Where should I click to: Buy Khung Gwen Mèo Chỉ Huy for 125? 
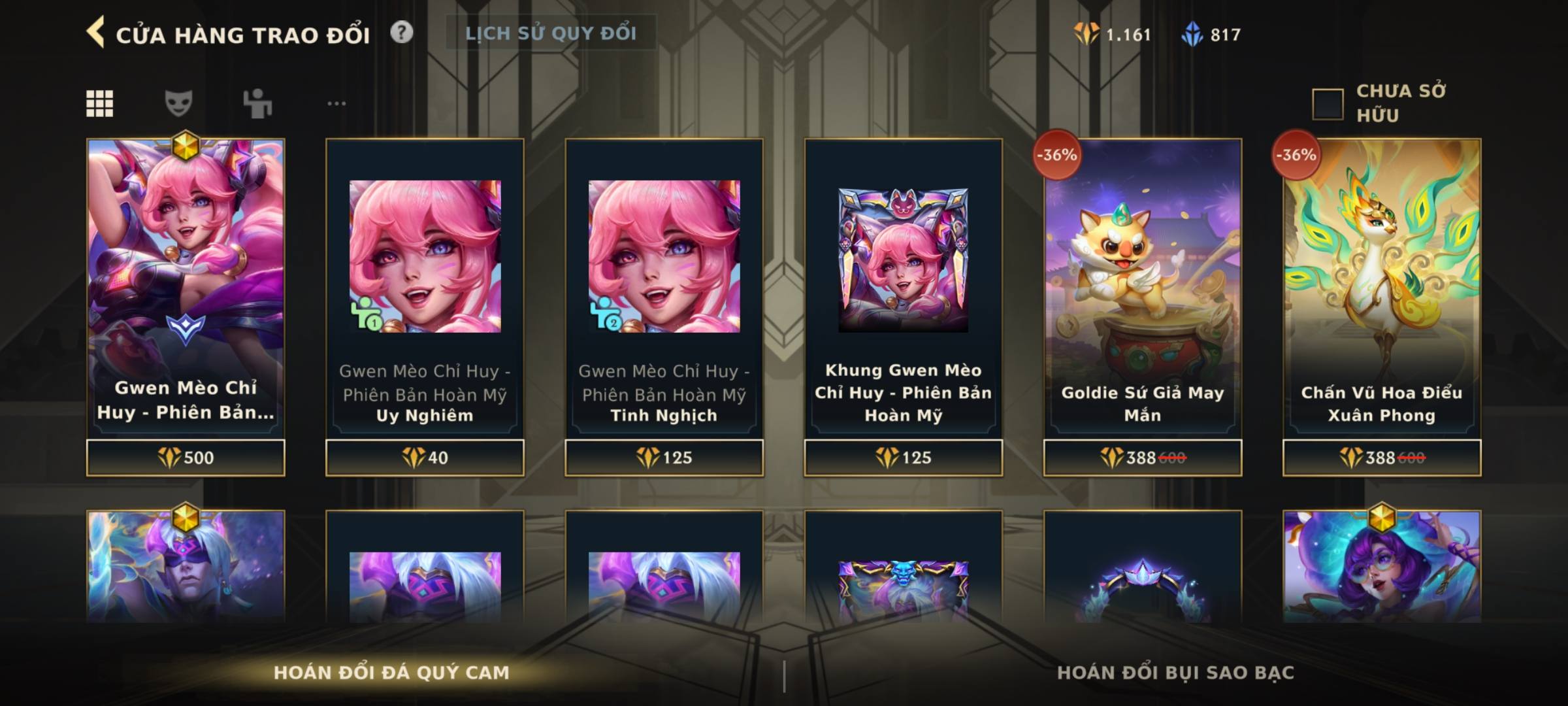point(903,458)
